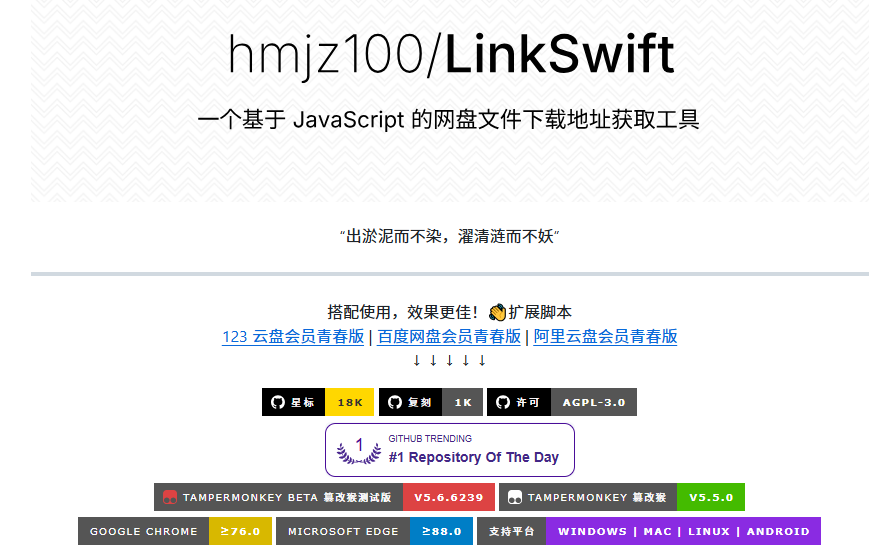Open the 123 云盘会员青春版 link

293,337
